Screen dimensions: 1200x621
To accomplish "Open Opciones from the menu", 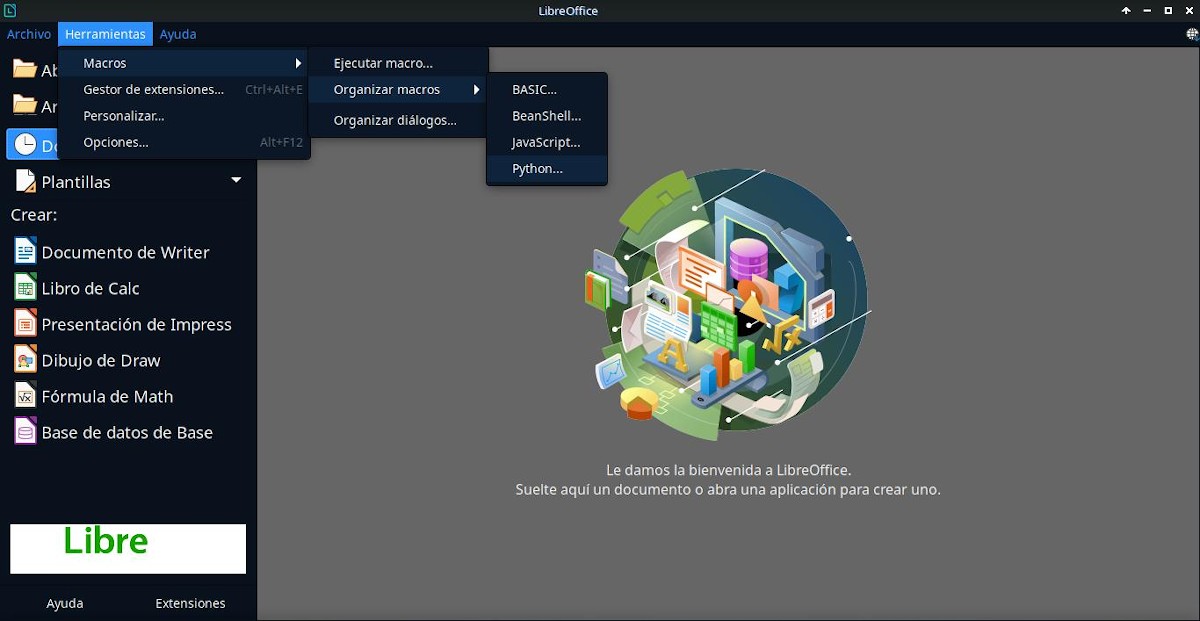I will [184, 142].
